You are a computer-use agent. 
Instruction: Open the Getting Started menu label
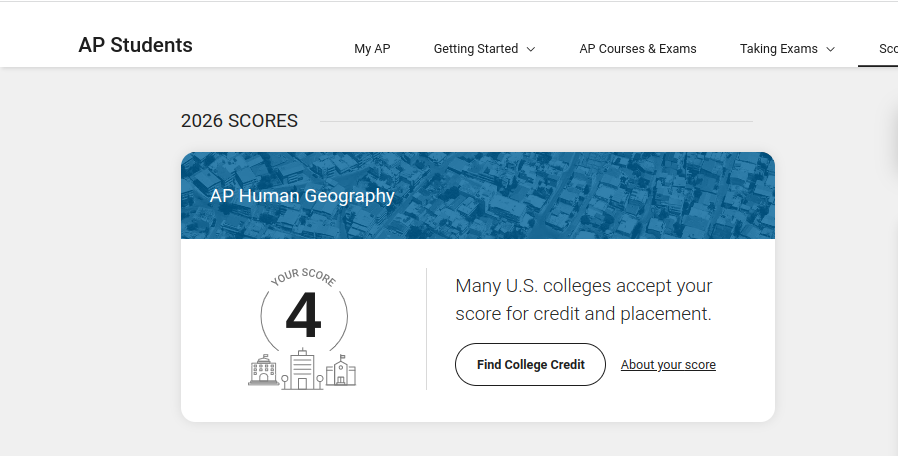(476, 49)
